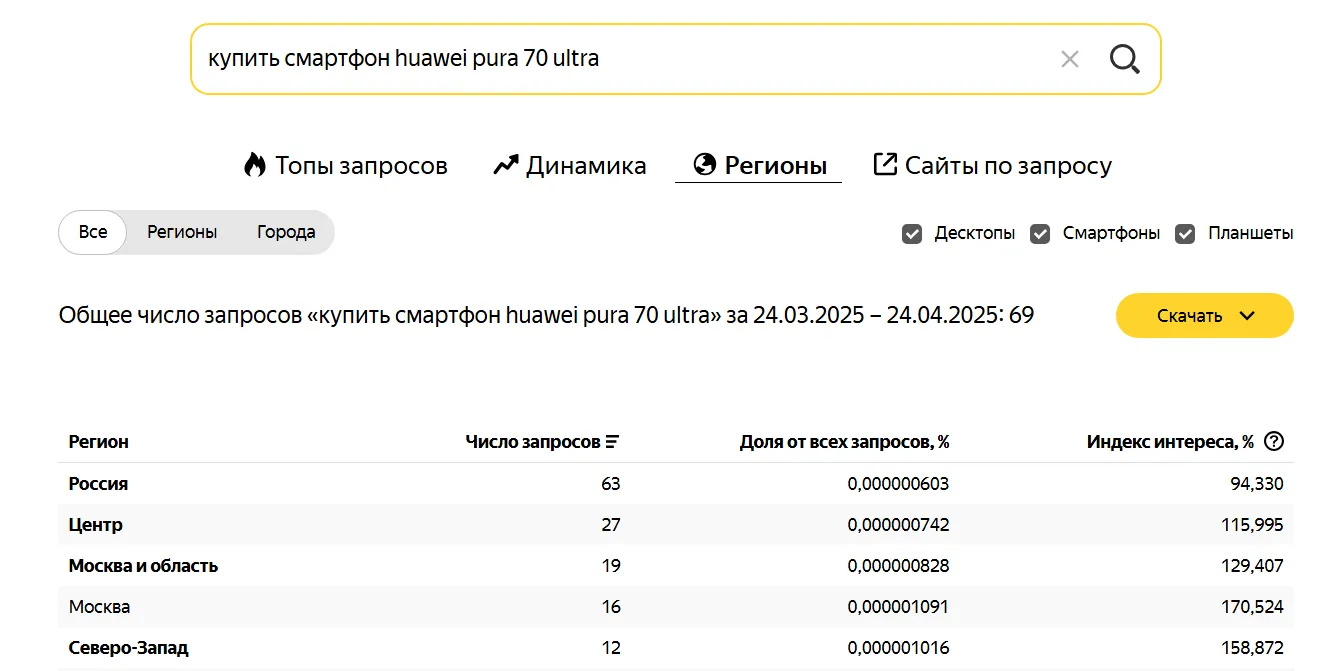
Task: Click the value 63 in Россия row
Action: (x=610, y=484)
